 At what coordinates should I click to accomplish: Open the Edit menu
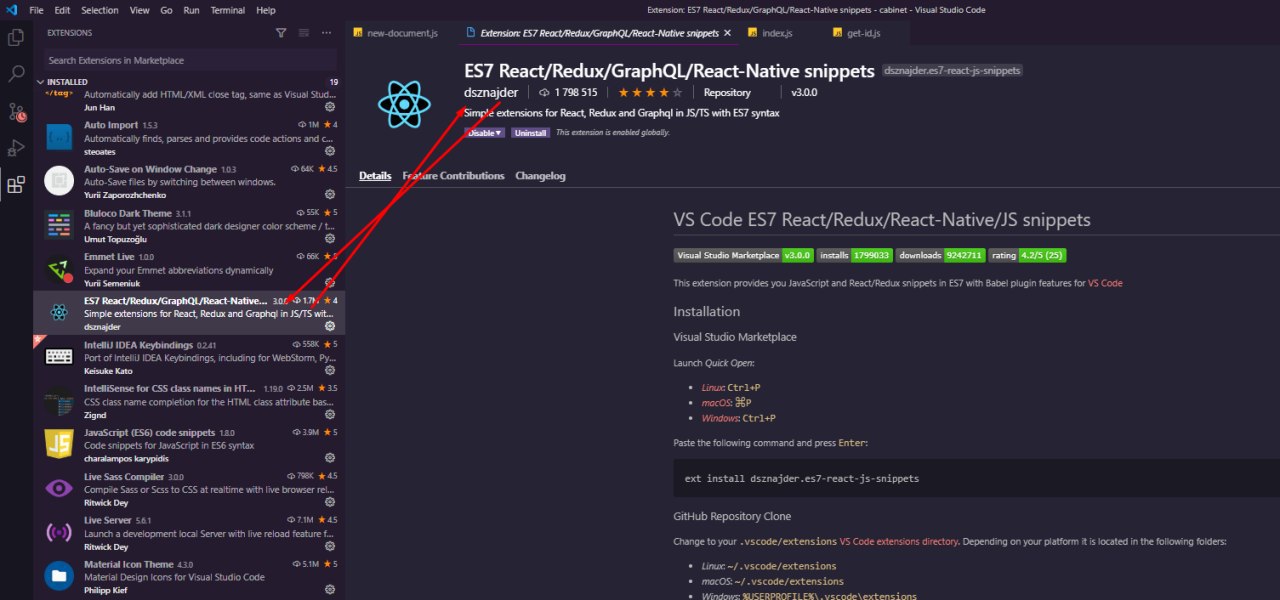[62, 10]
